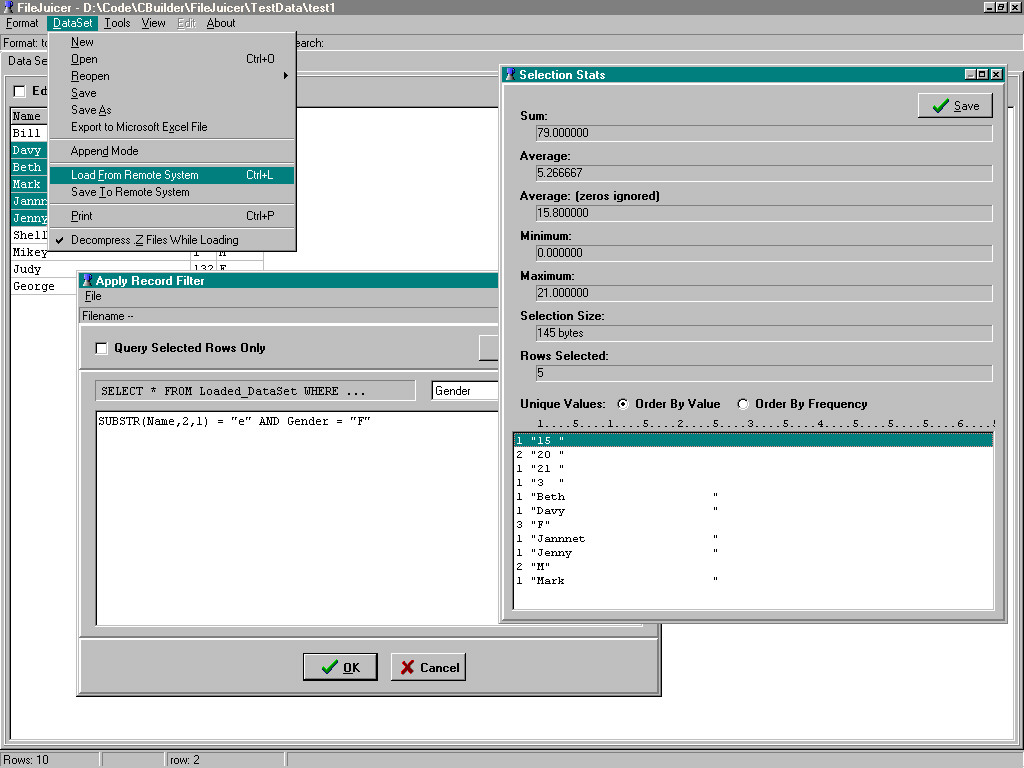Viewport: 1024px width, 768px height.
Task: Click the Minimum value field
Action: [x=763, y=253]
